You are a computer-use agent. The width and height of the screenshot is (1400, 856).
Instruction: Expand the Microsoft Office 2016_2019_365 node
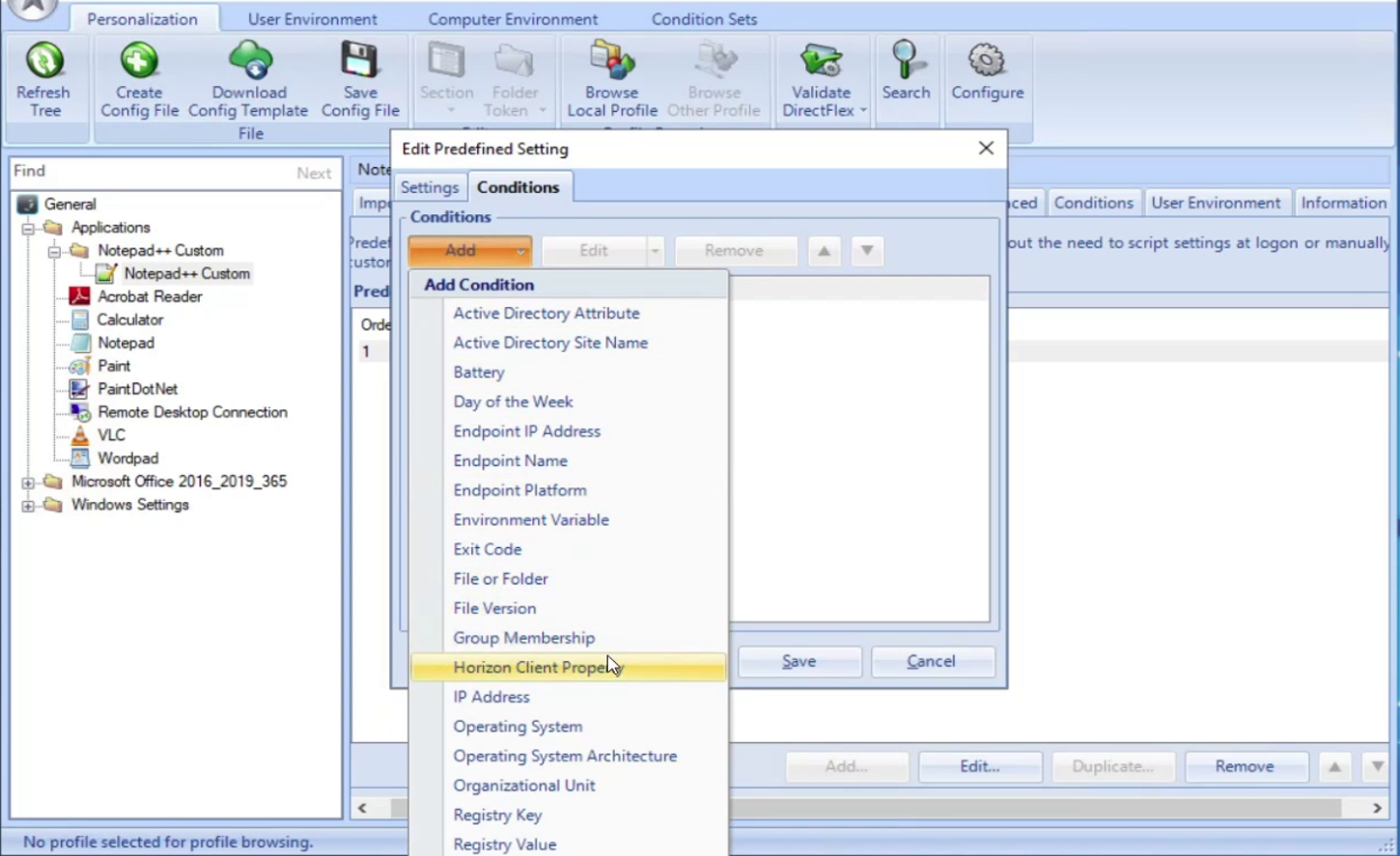[x=27, y=482]
